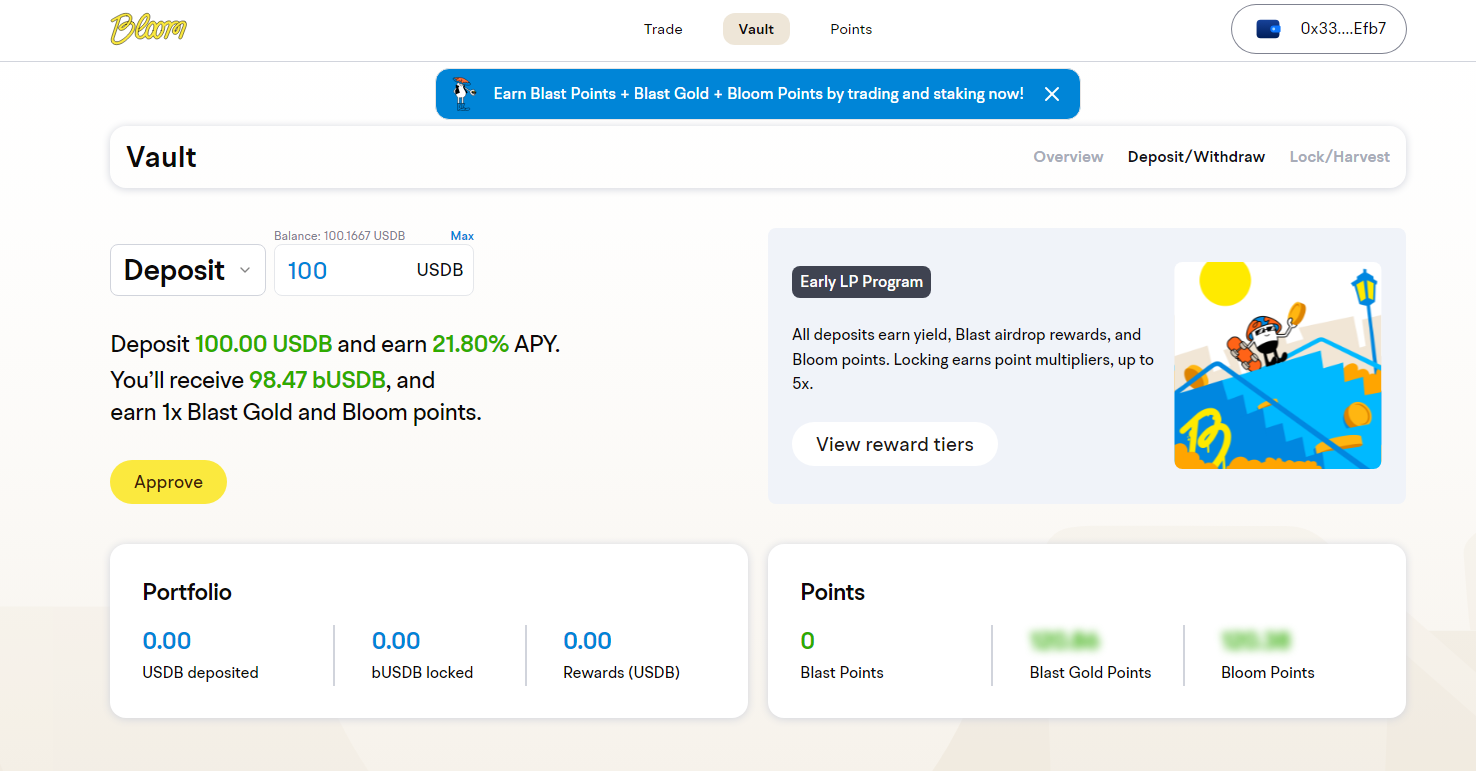Click the Early LP skateboard illustration

pyautogui.click(x=1277, y=365)
